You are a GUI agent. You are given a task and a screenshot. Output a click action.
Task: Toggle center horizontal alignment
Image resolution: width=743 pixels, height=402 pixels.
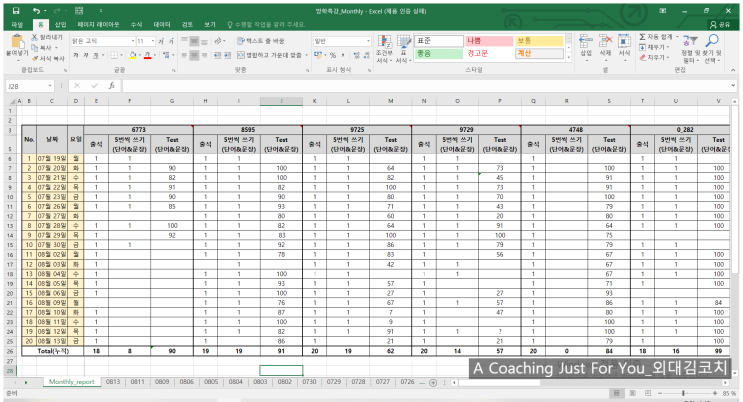pyautogui.click(x=194, y=55)
